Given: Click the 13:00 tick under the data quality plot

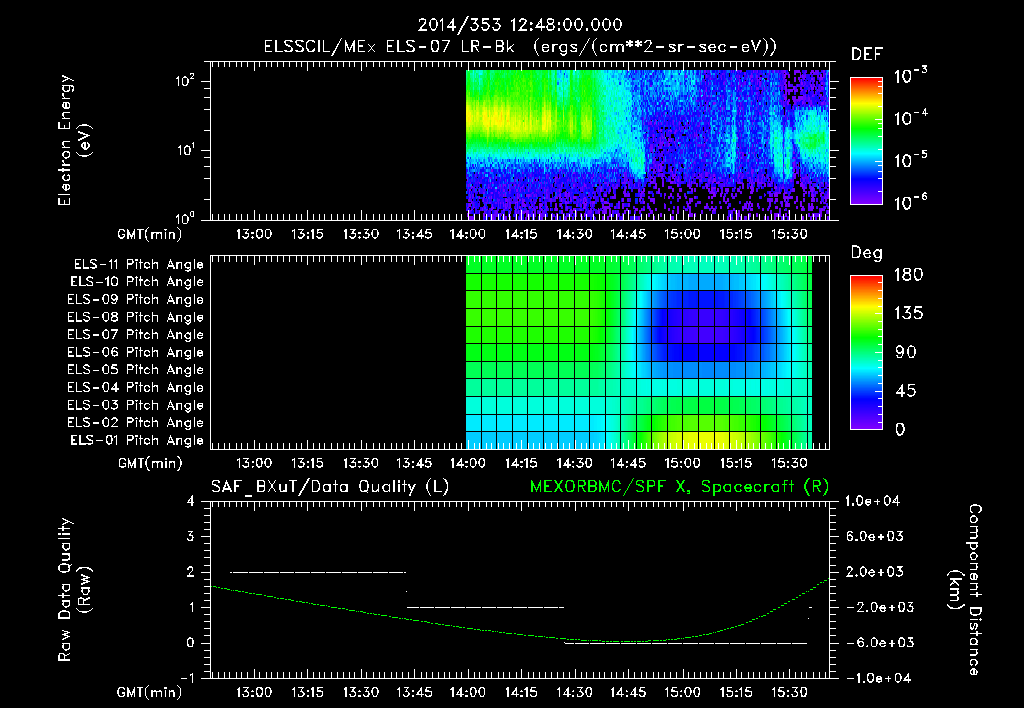Looking at the screenshot, I should pyautogui.click(x=253, y=692).
